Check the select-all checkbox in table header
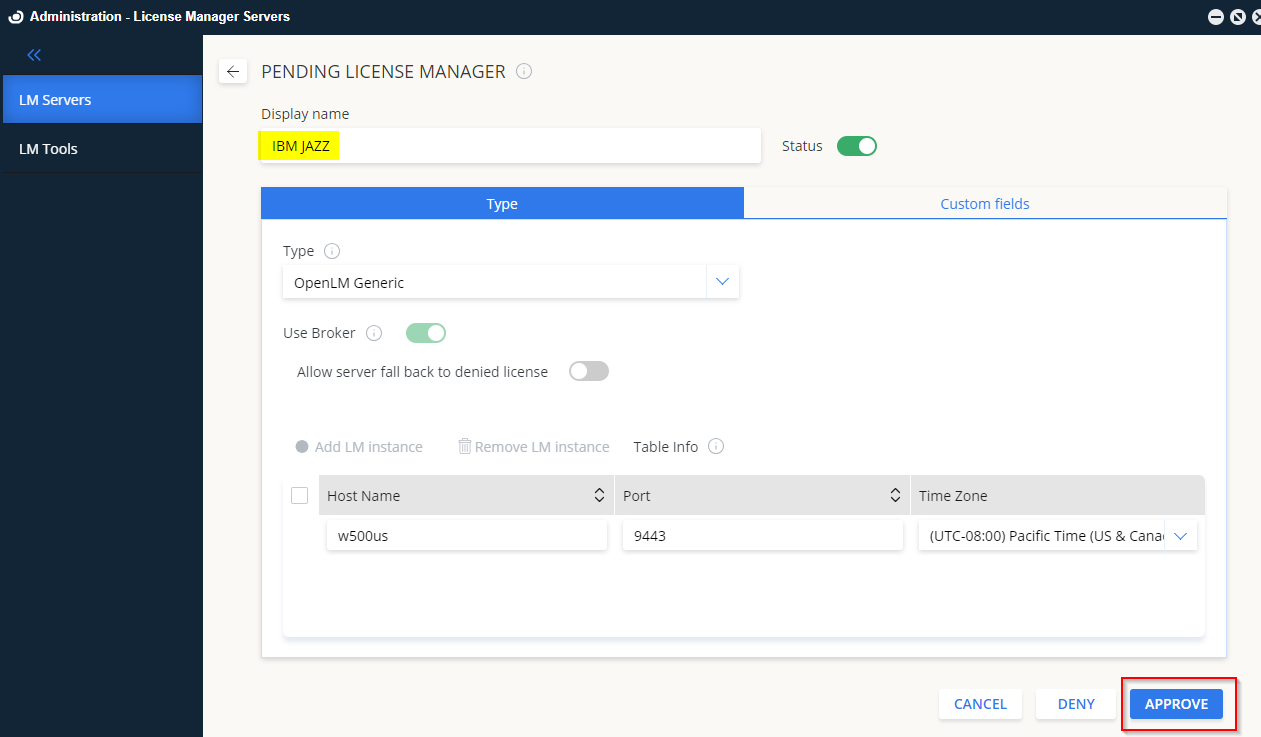The height and width of the screenshot is (737, 1261). (x=299, y=495)
